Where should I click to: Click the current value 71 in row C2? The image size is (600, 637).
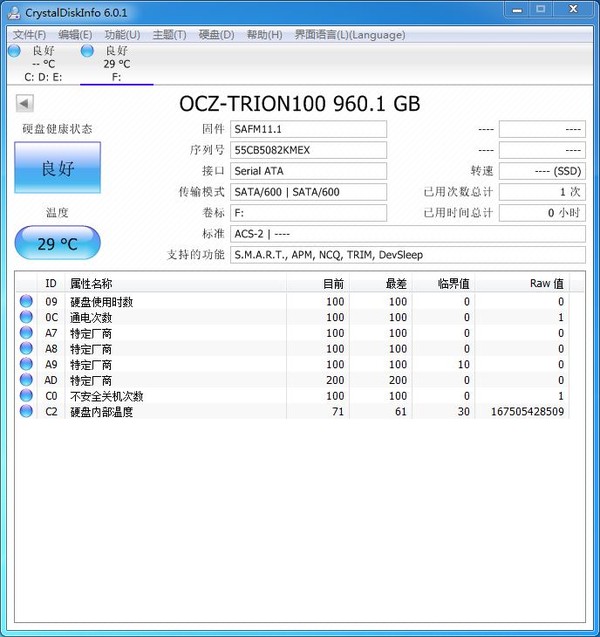pos(338,412)
